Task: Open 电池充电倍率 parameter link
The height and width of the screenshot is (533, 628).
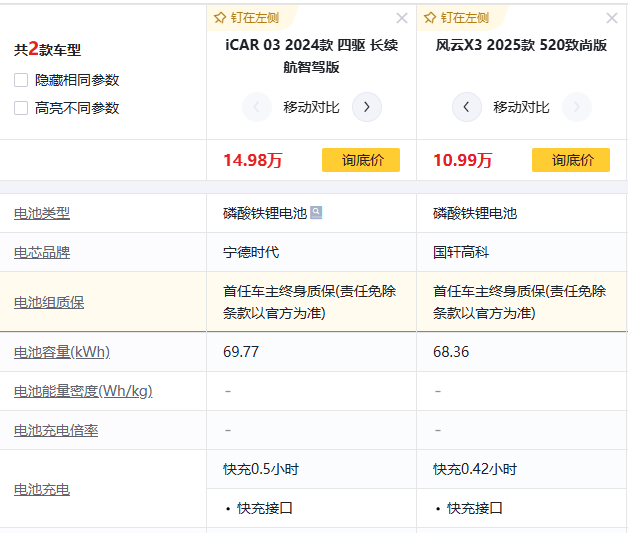Action: pyautogui.click(x=56, y=430)
